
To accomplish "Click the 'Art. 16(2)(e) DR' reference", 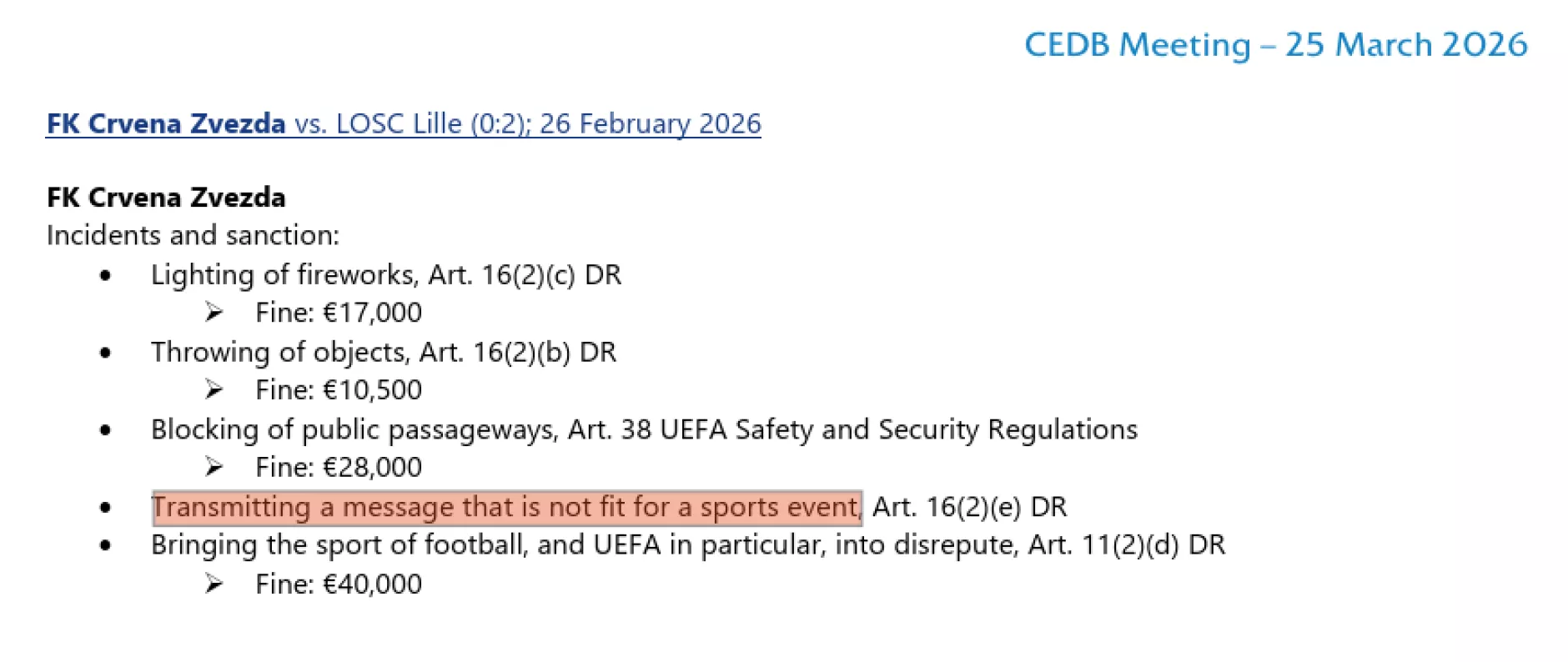I will pos(969,507).
